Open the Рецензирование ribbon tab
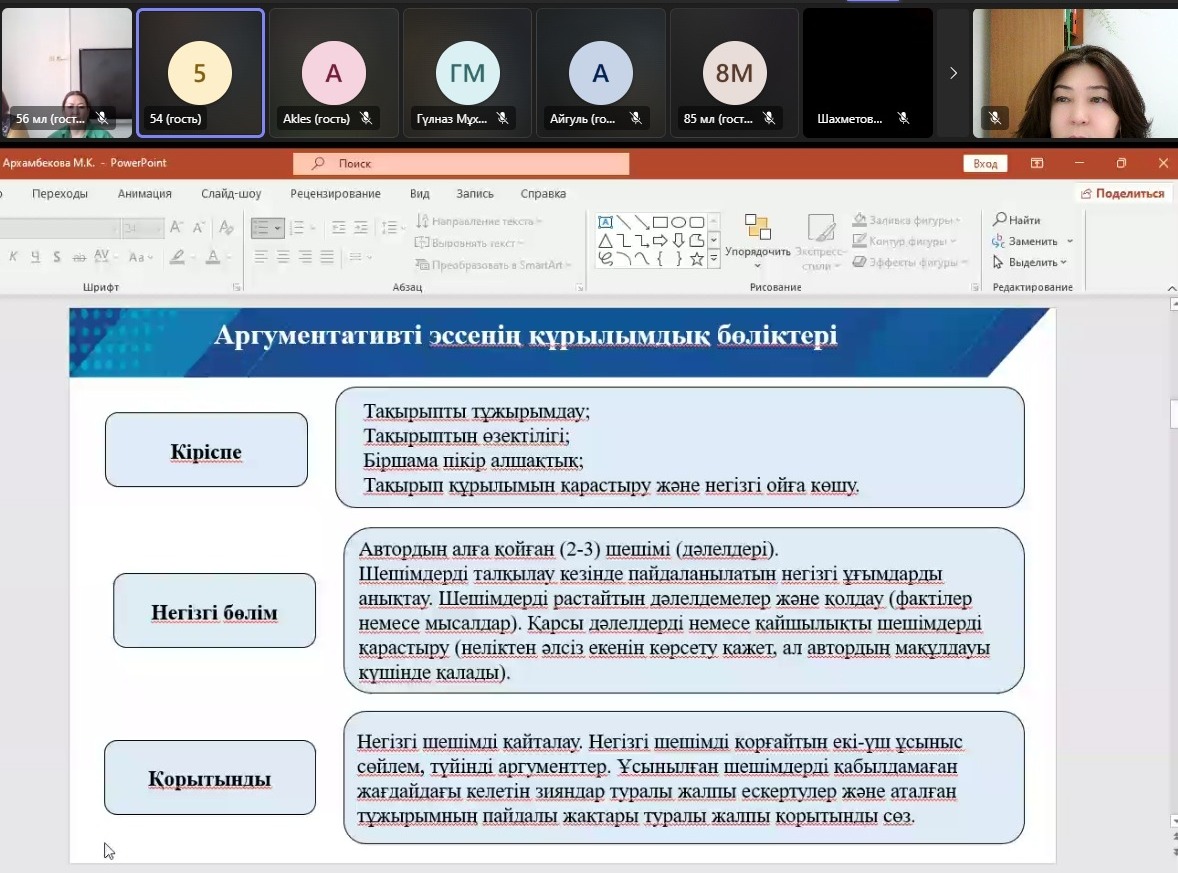The image size is (1178, 873). (x=335, y=194)
